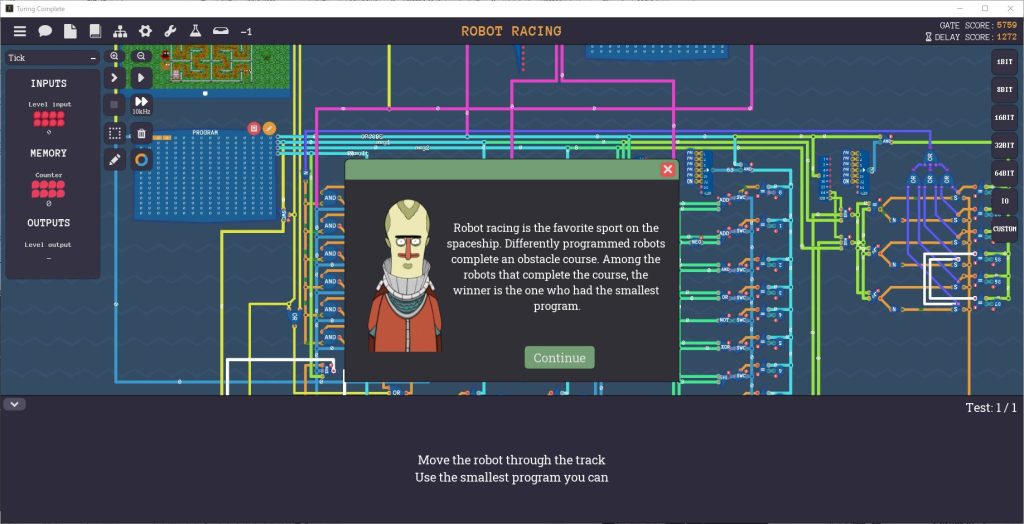The image size is (1024, 524).
Task: Toggle the dashed selection box tool
Action: pos(115,133)
